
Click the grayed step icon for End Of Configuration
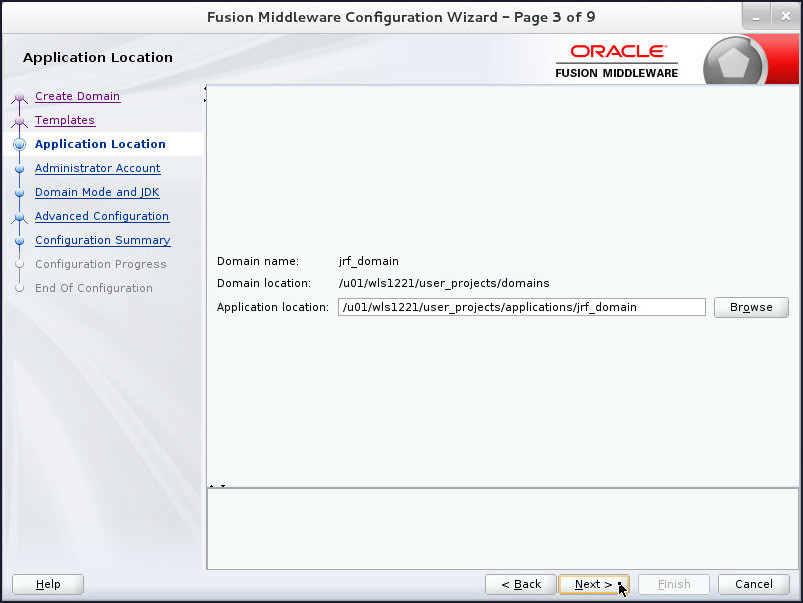pos(19,288)
